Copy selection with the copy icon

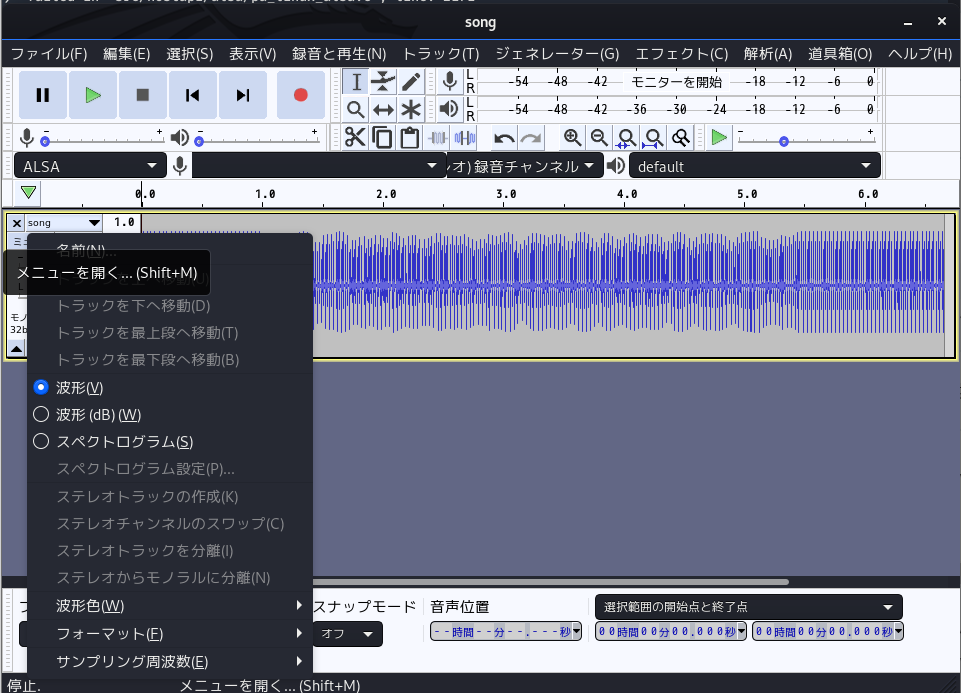(382, 137)
